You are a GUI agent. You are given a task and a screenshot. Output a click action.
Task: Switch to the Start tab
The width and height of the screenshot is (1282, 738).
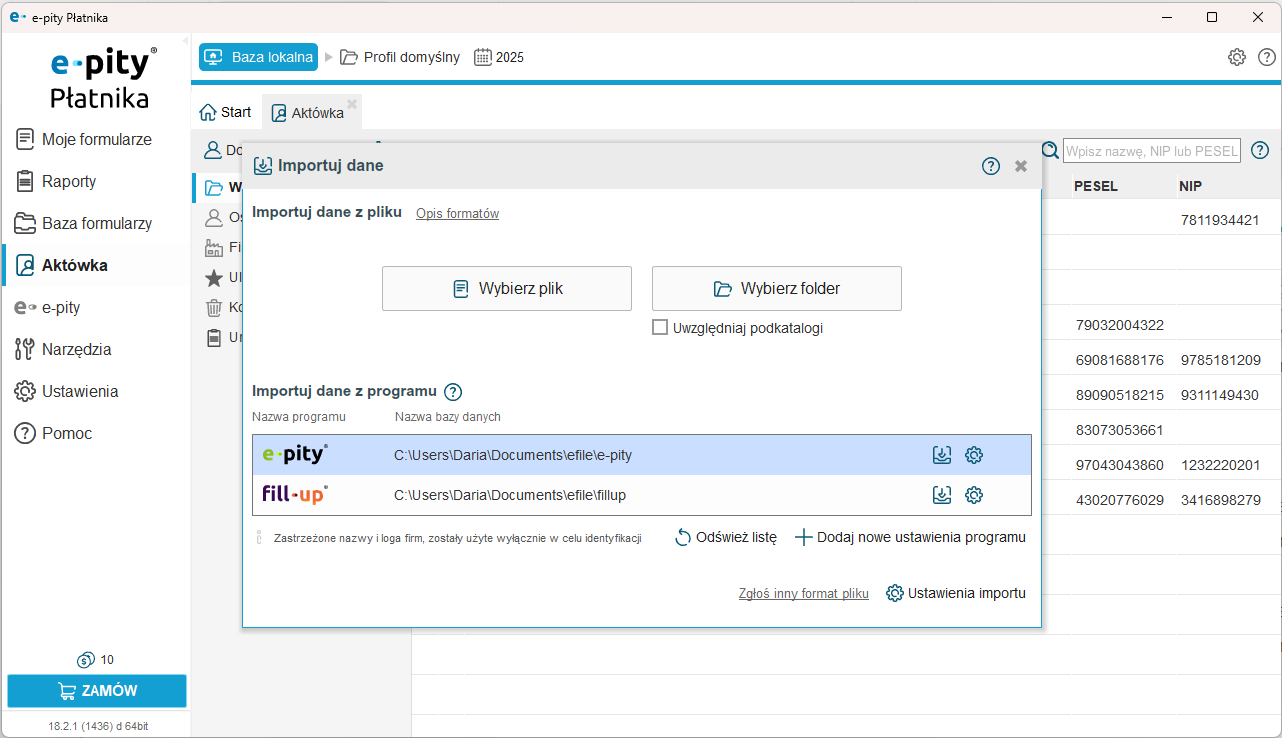[x=226, y=113]
